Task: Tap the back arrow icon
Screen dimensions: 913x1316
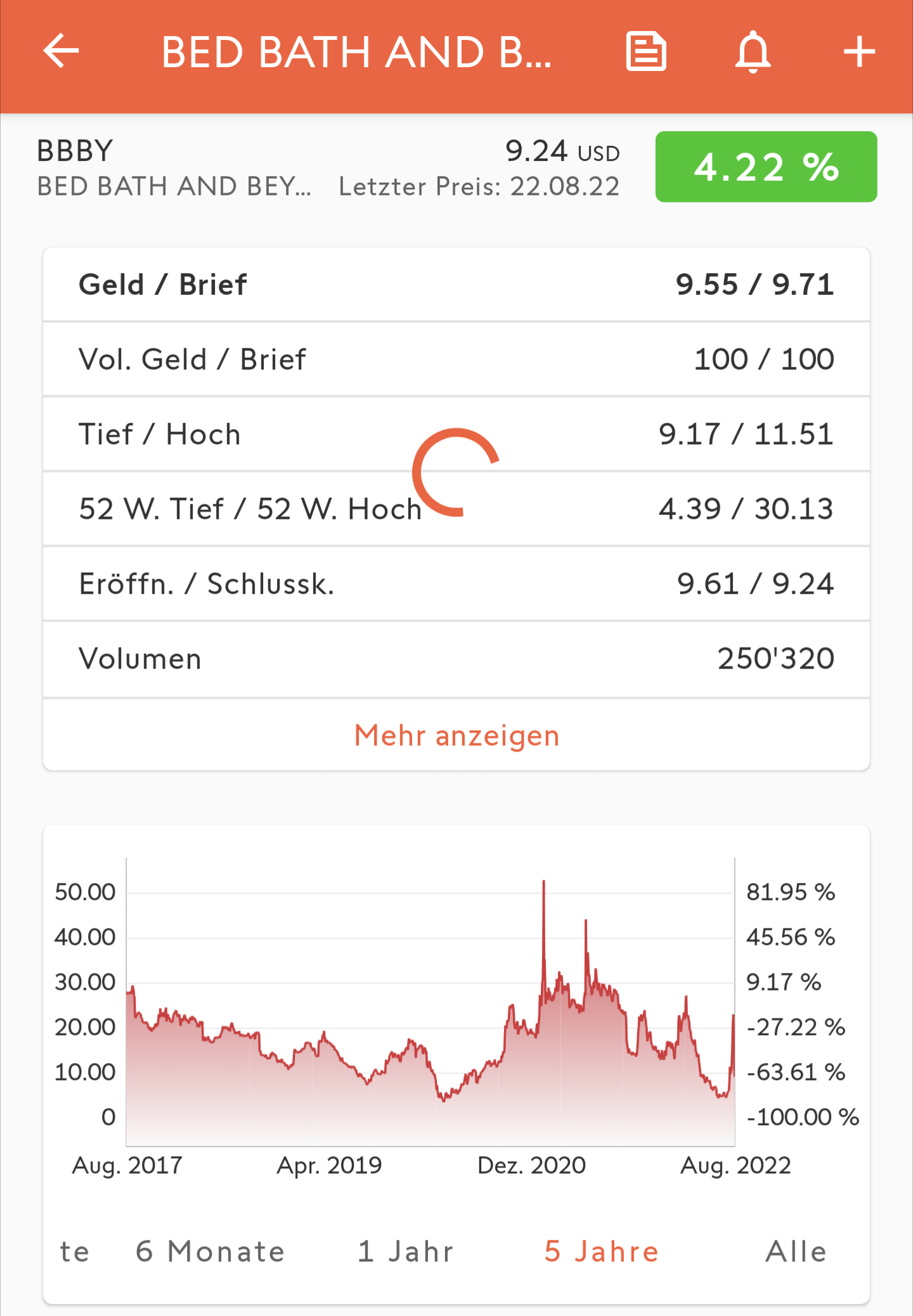Action: (61, 51)
